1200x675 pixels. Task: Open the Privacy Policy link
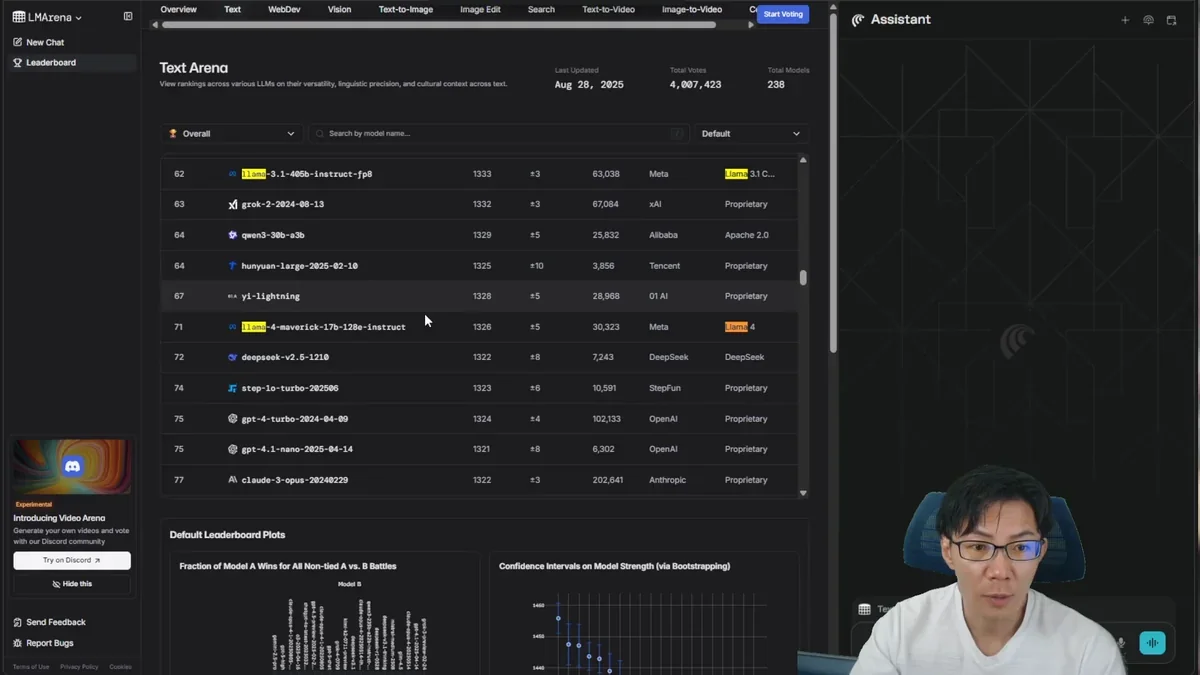coord(79,667)
